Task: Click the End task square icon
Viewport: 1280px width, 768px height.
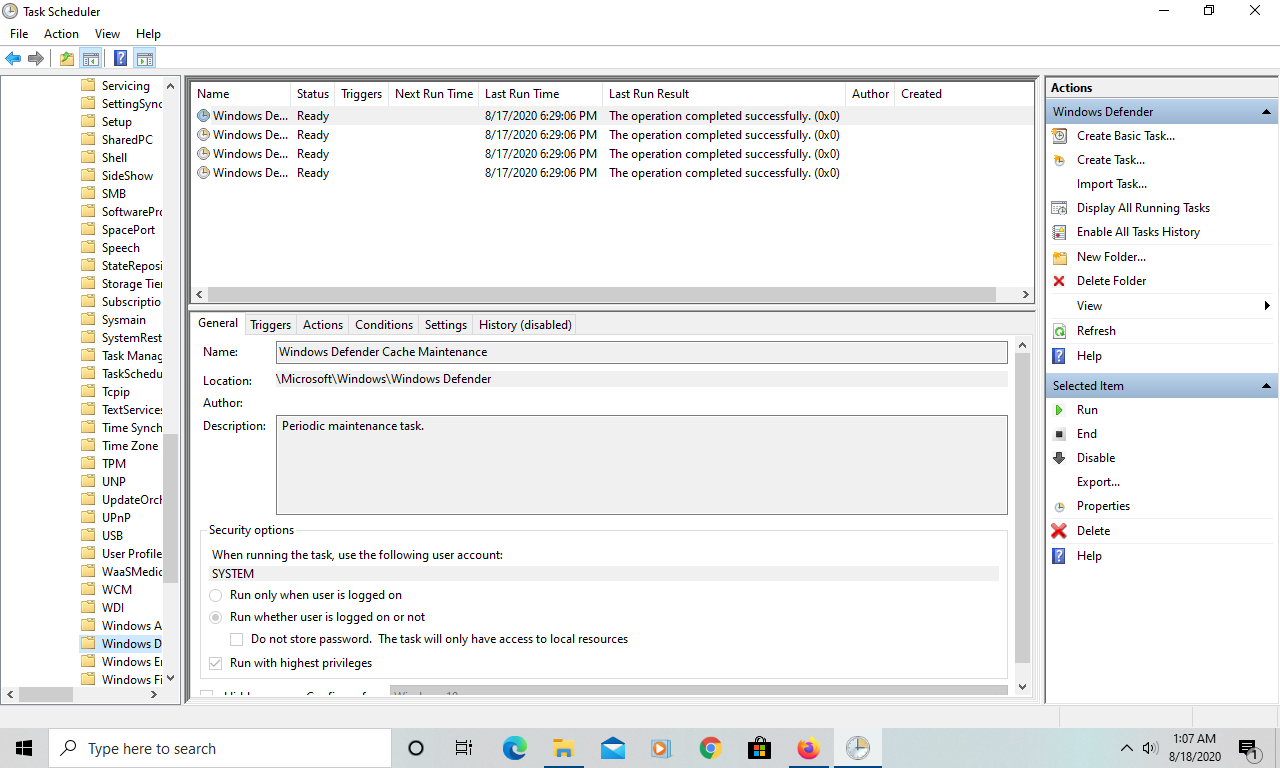Action: coord(1059,434)
